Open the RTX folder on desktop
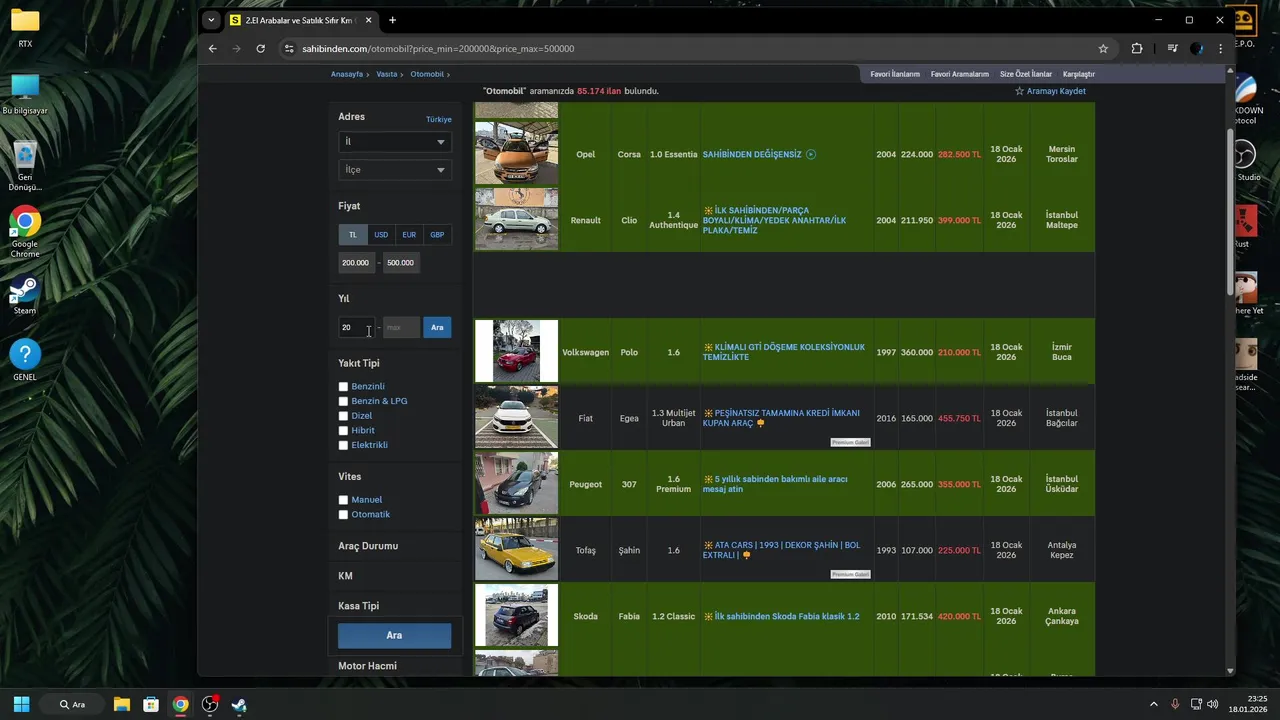1280x720 pixels. (25, 27)
